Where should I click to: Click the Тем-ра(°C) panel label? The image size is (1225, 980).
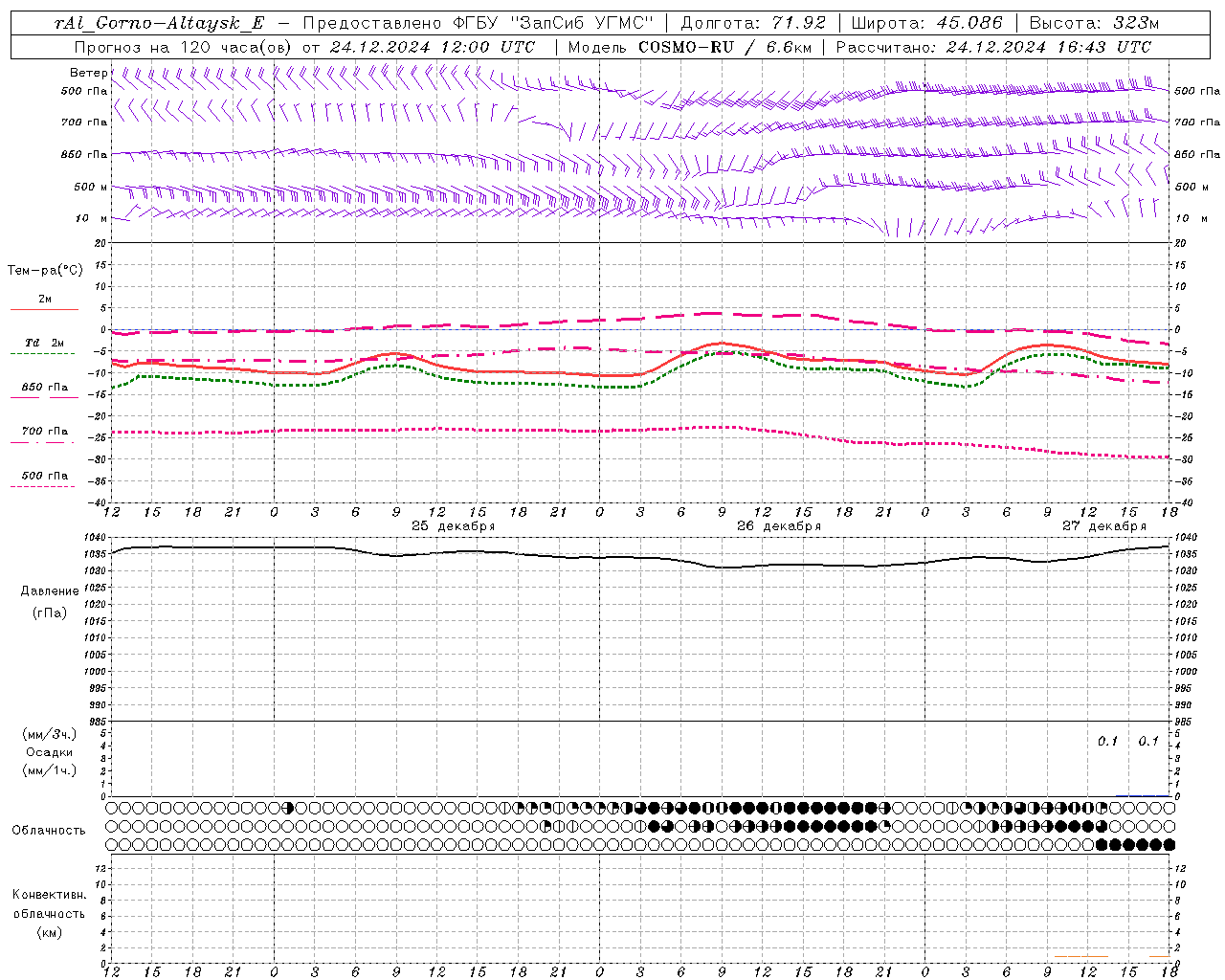pyautogui.click(x=45, y=271)
